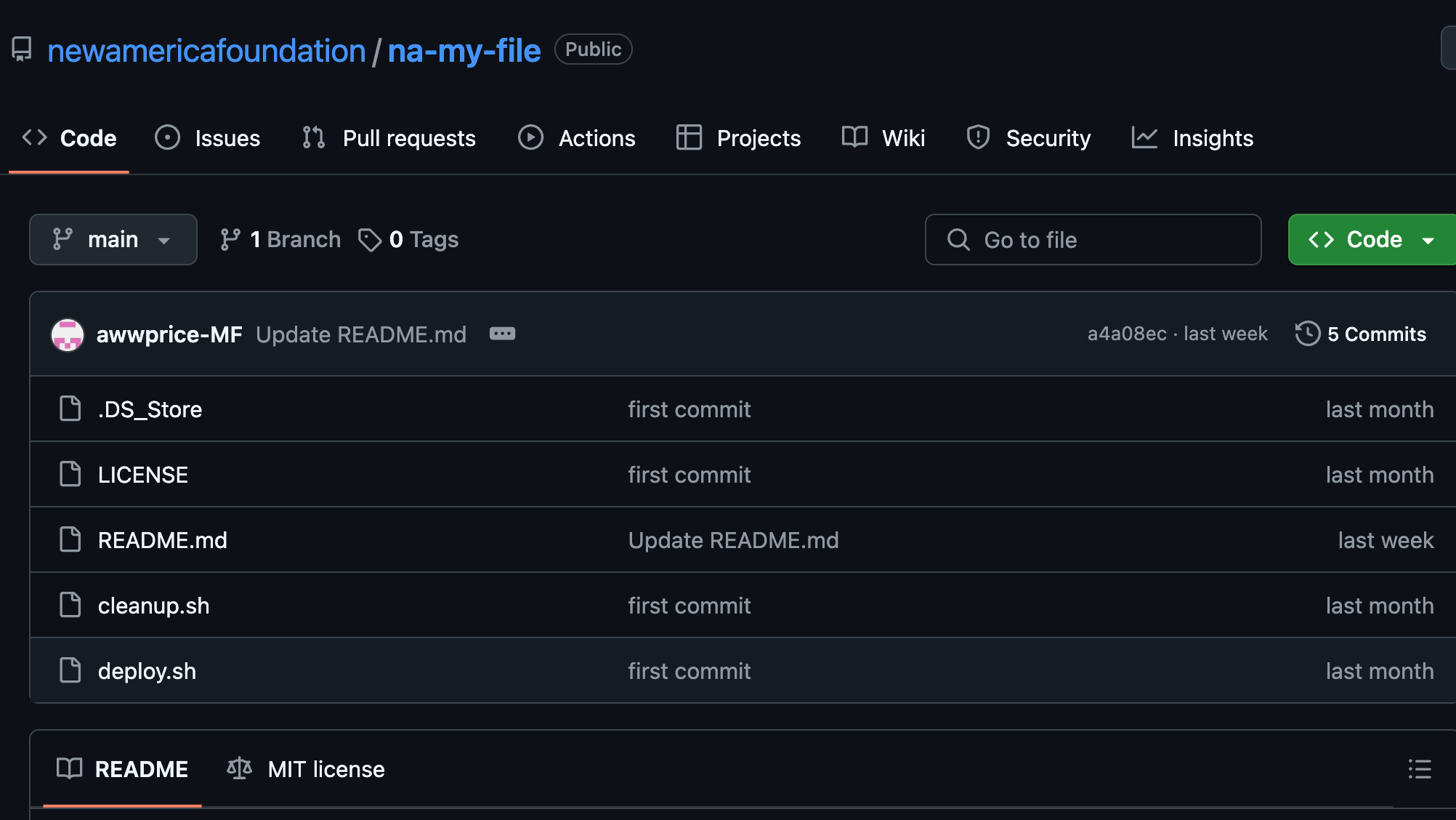Open the LICENSE file
1456x820 pixels.
(x=143, y=475)
